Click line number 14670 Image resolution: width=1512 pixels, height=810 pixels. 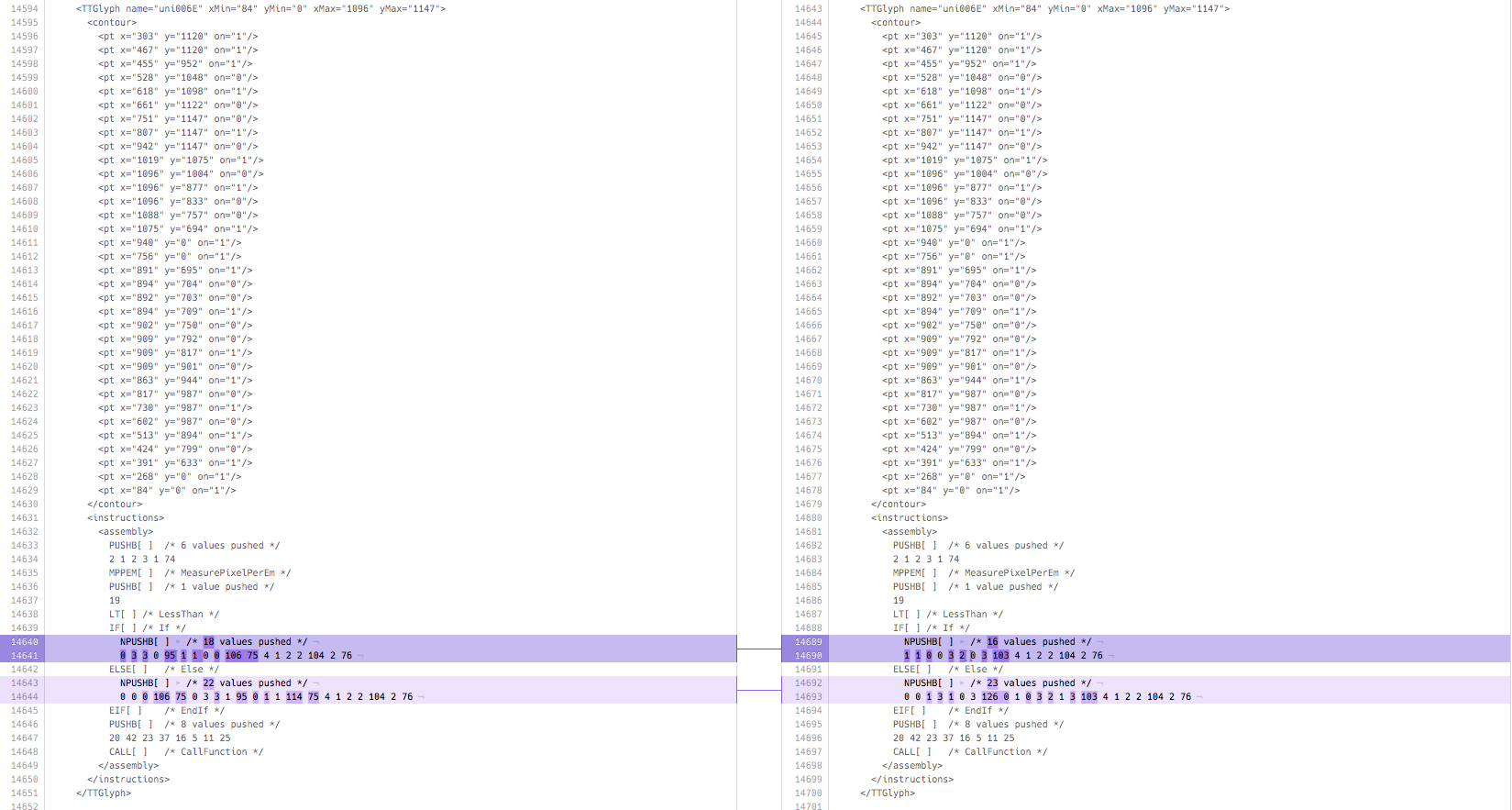[x=809, y=381]
